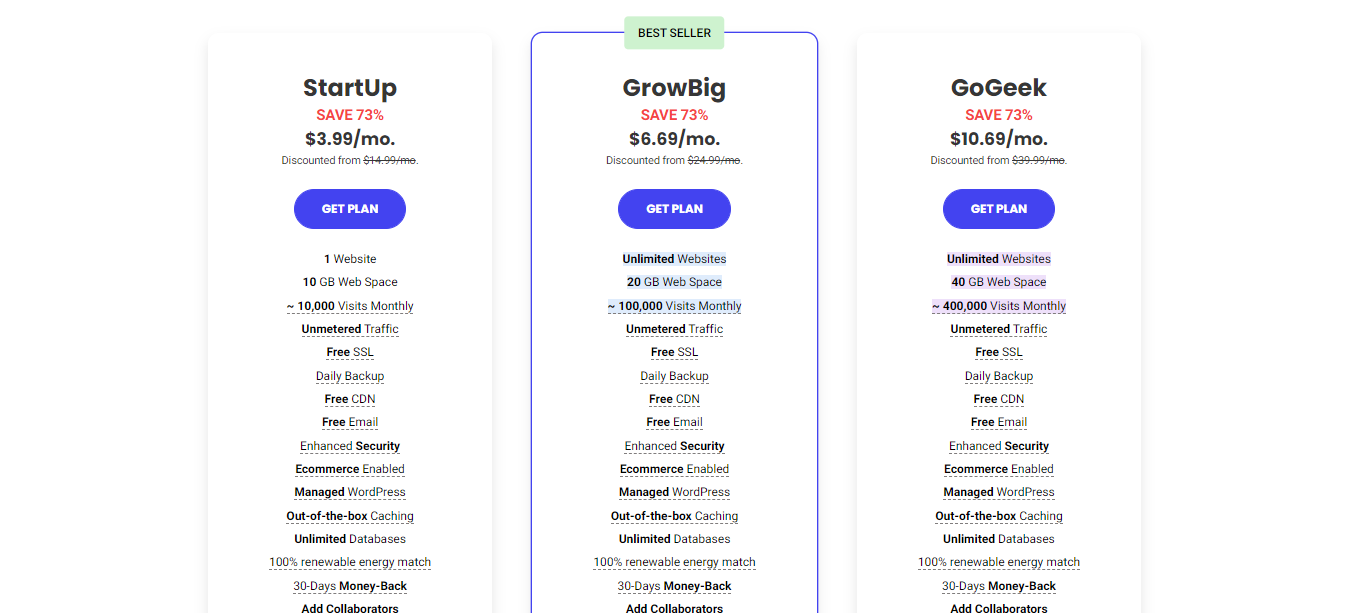Click the GoGeek plan title
The width and height of the screenshot is (1345, 613).
click(999, 88)
